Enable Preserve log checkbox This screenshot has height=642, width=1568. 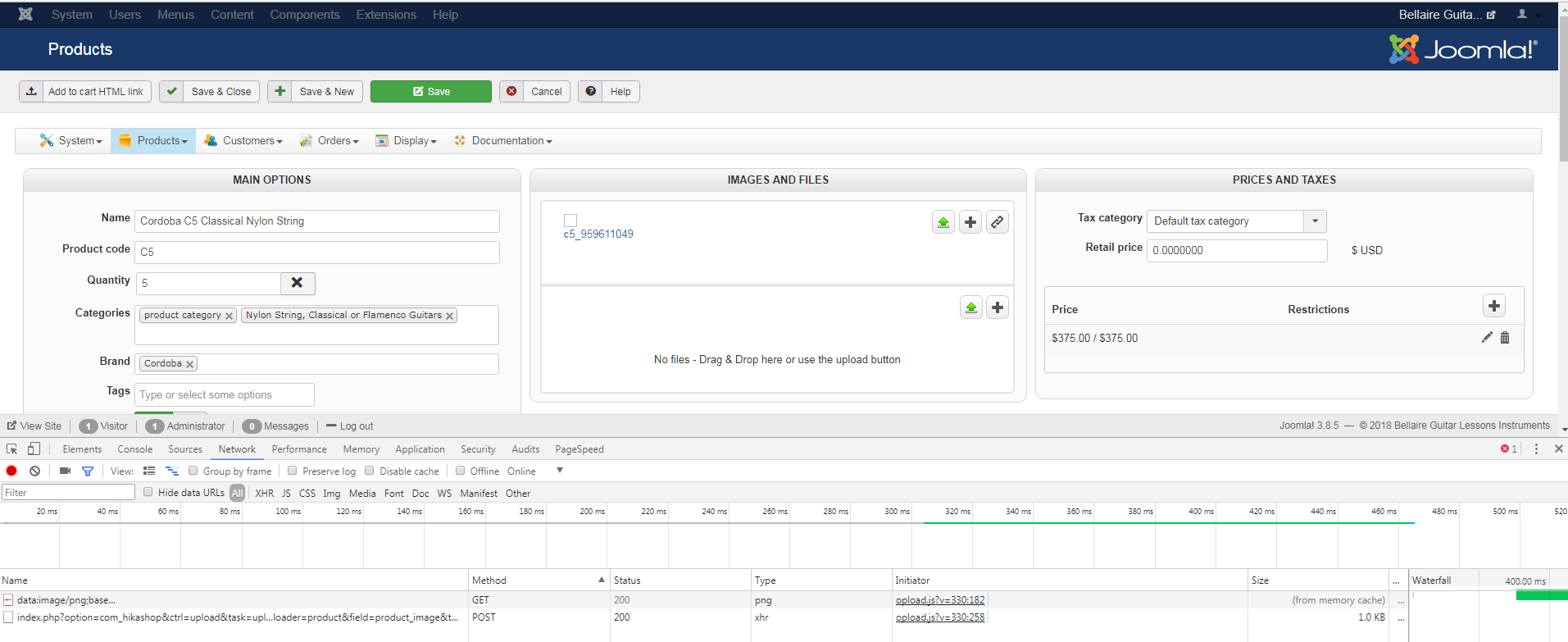pos(293,471)
